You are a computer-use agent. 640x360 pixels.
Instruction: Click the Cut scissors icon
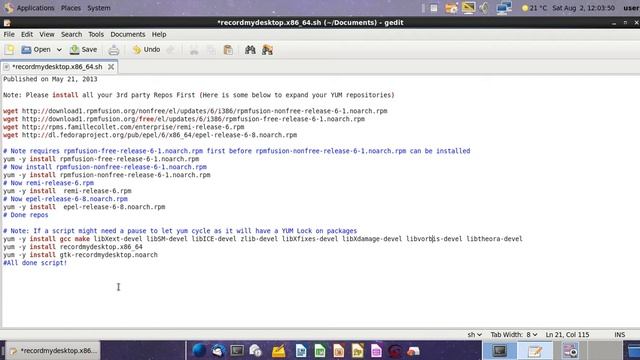coord(194,50)
